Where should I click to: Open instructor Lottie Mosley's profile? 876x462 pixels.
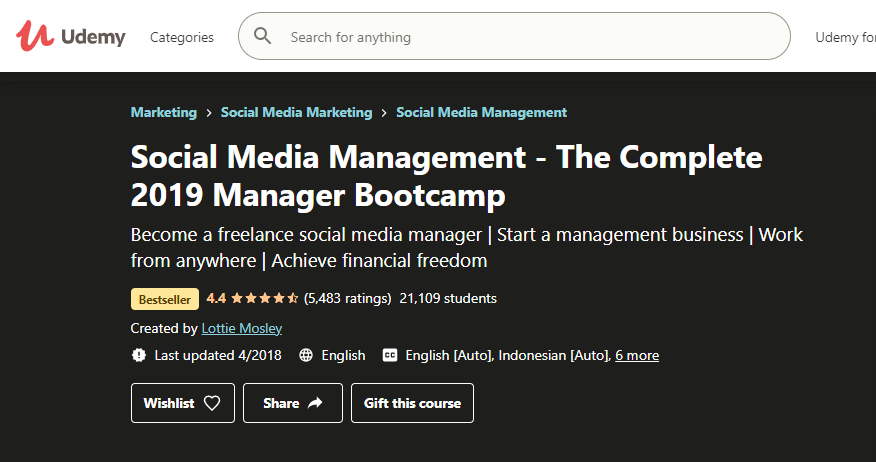[x=242, y=328]
